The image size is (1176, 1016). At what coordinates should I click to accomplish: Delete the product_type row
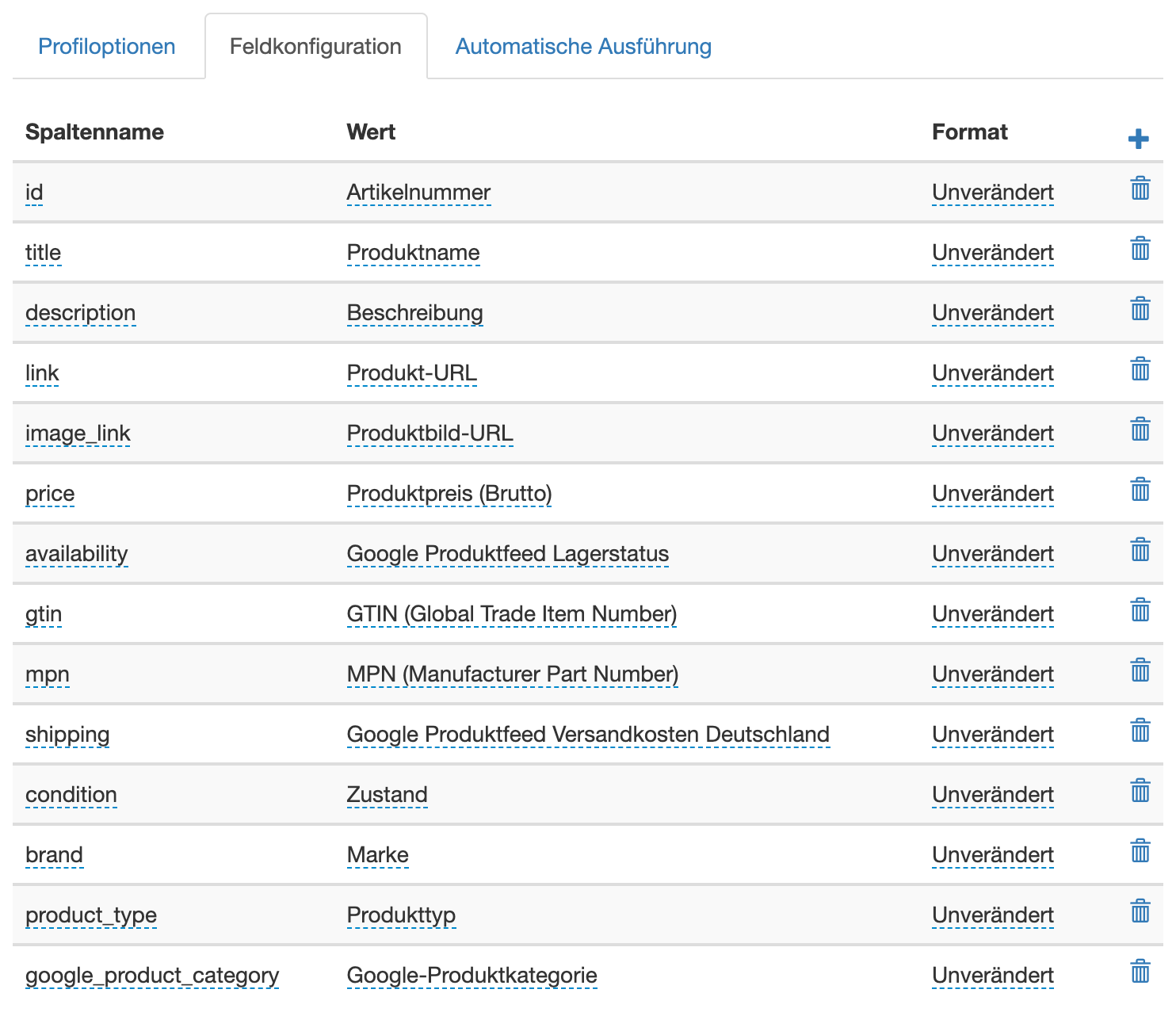pos(1140,911)
